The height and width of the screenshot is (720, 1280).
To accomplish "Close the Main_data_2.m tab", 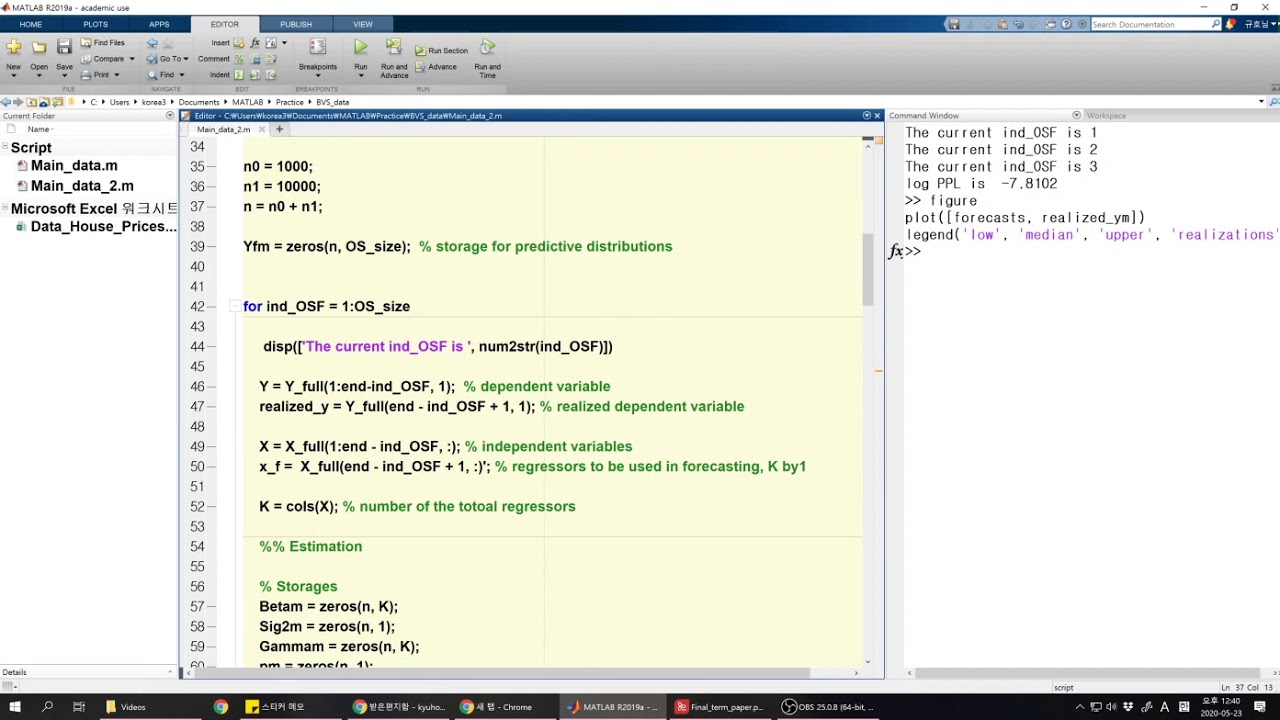I will pyautogui.click(x=262, y=129).
